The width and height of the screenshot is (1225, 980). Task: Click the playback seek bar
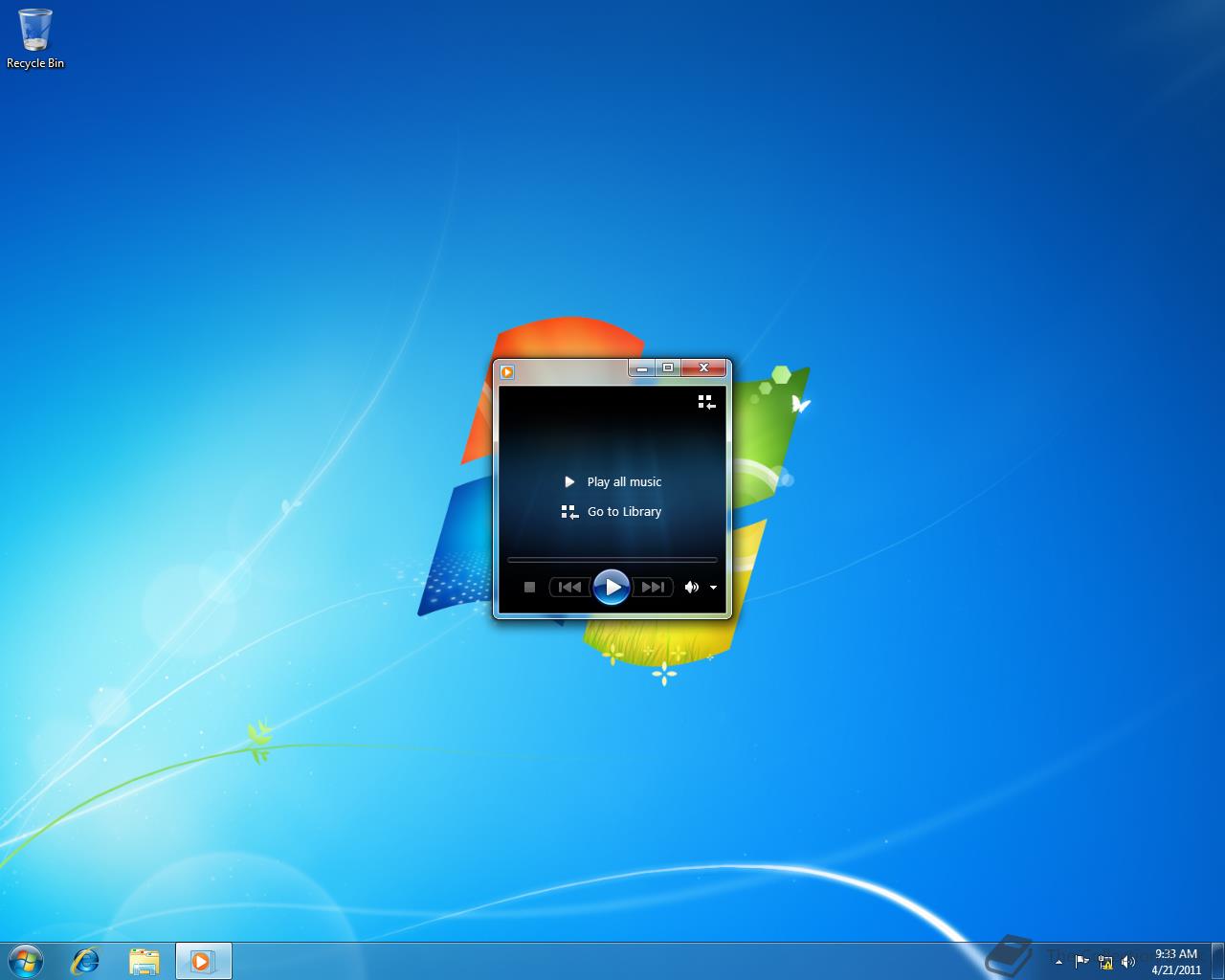pos(612,559)
